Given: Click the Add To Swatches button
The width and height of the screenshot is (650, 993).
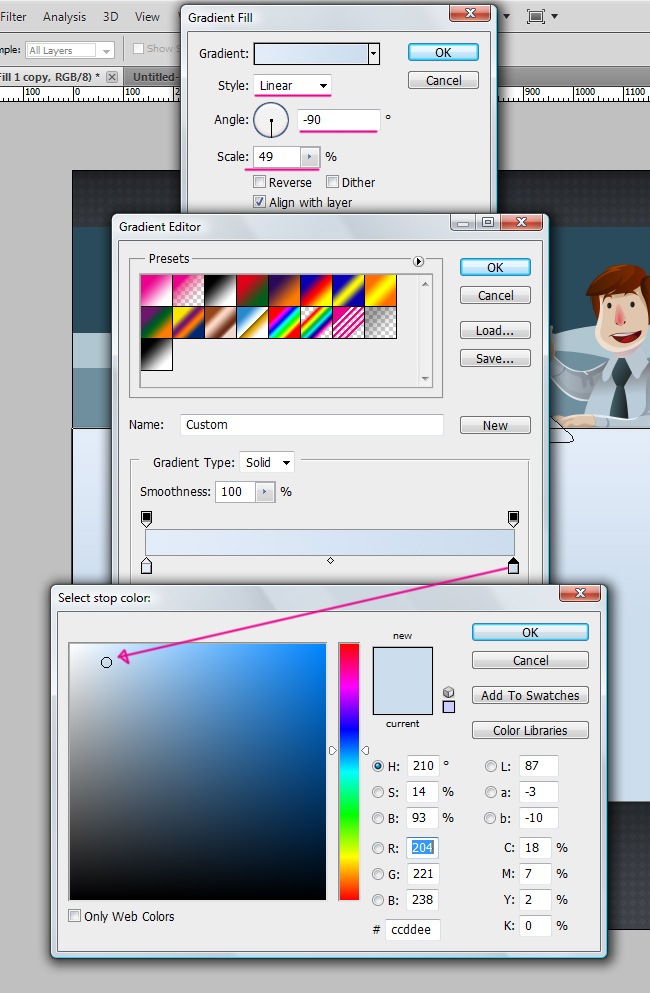Looking at the screenshot, I should pyautogui.click(x=530, y=695).
